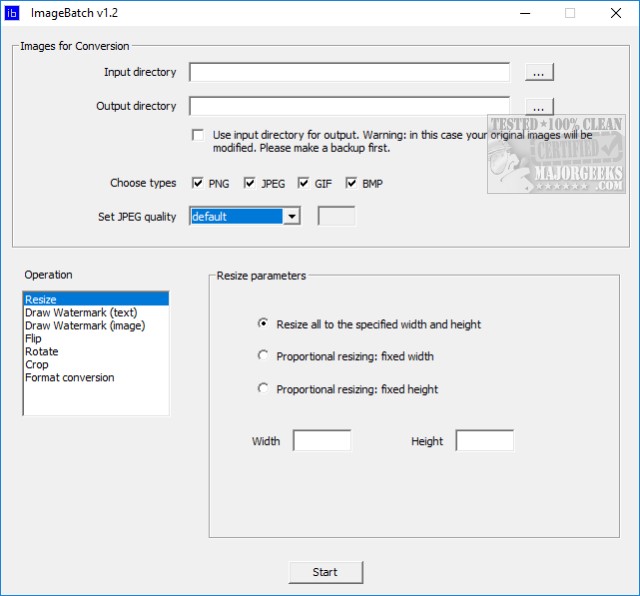640x596 pixels.
Task: Minimize the ImageBatch window
Action: (525, 13)
